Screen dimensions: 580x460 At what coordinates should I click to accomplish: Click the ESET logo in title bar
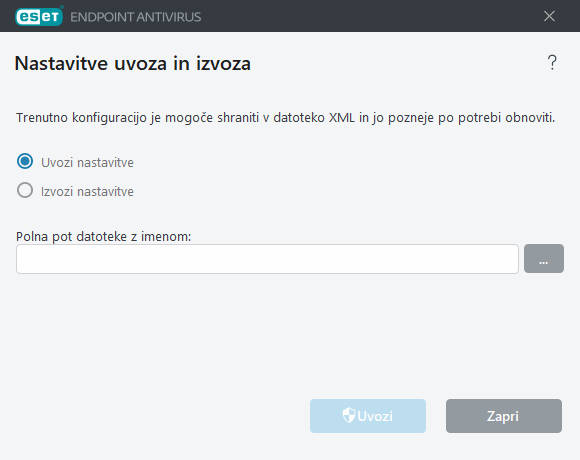pos(39,17)
